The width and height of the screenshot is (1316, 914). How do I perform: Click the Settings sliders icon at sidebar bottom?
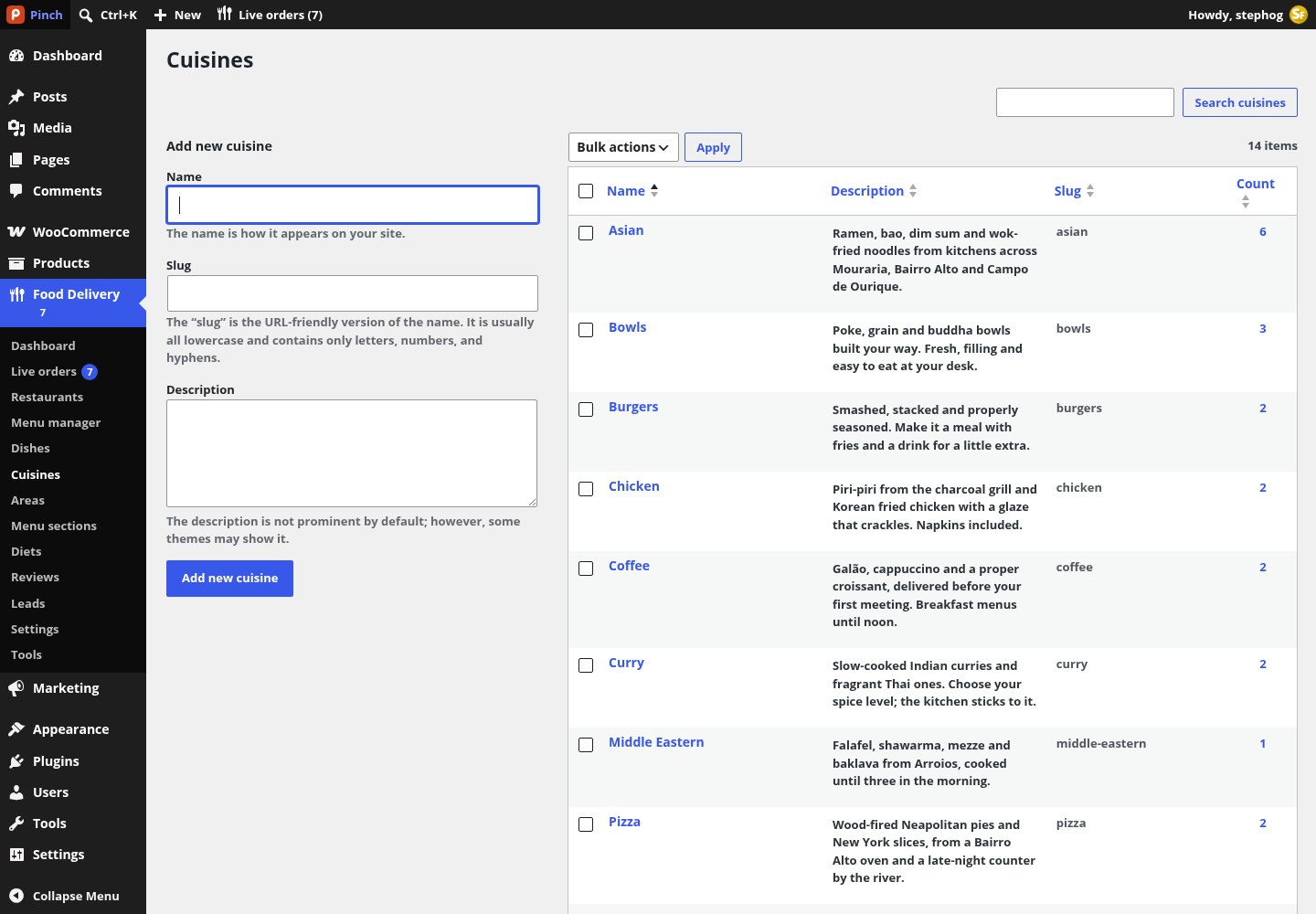coord(16,855)
